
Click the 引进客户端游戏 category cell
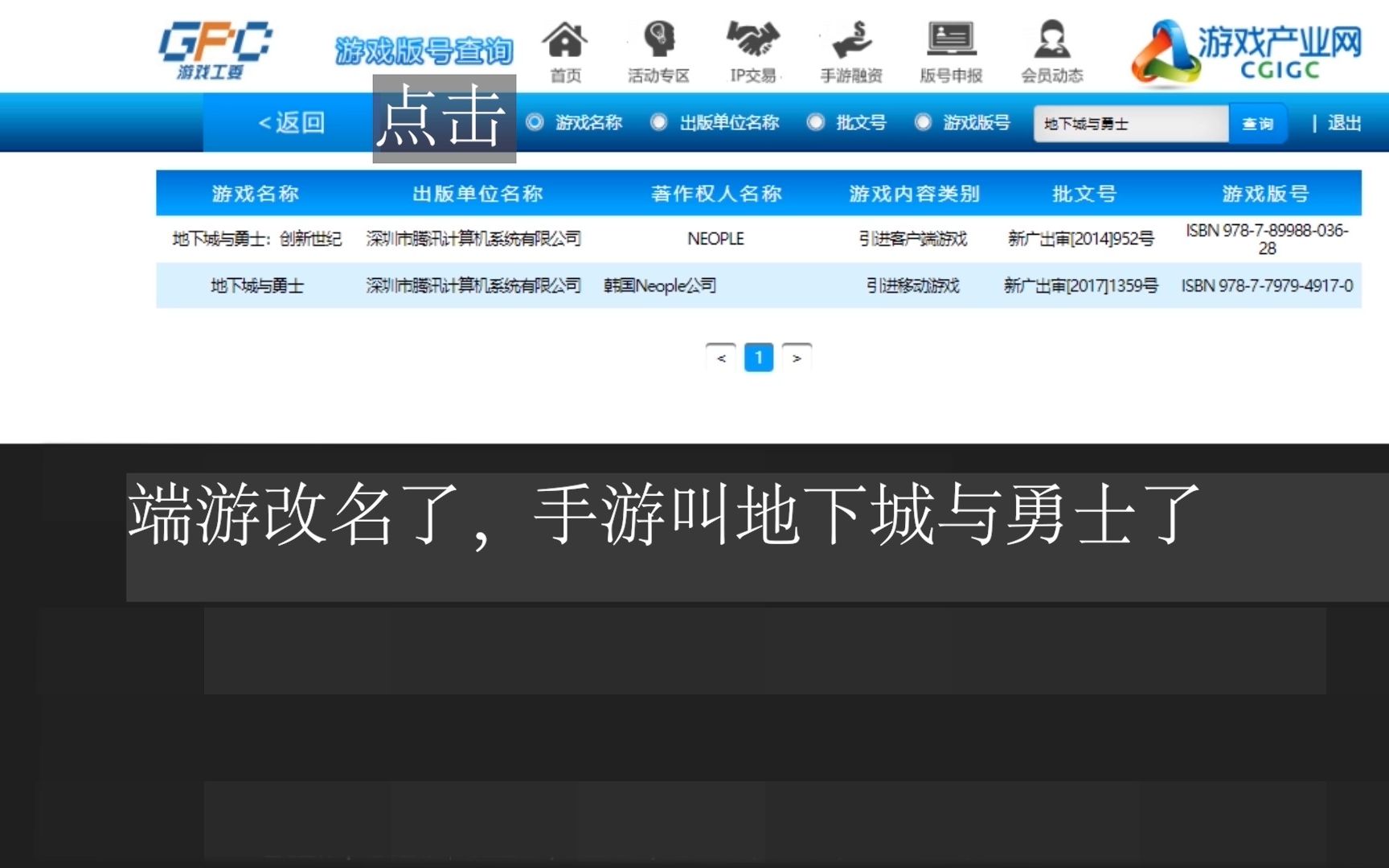(913, 239)
